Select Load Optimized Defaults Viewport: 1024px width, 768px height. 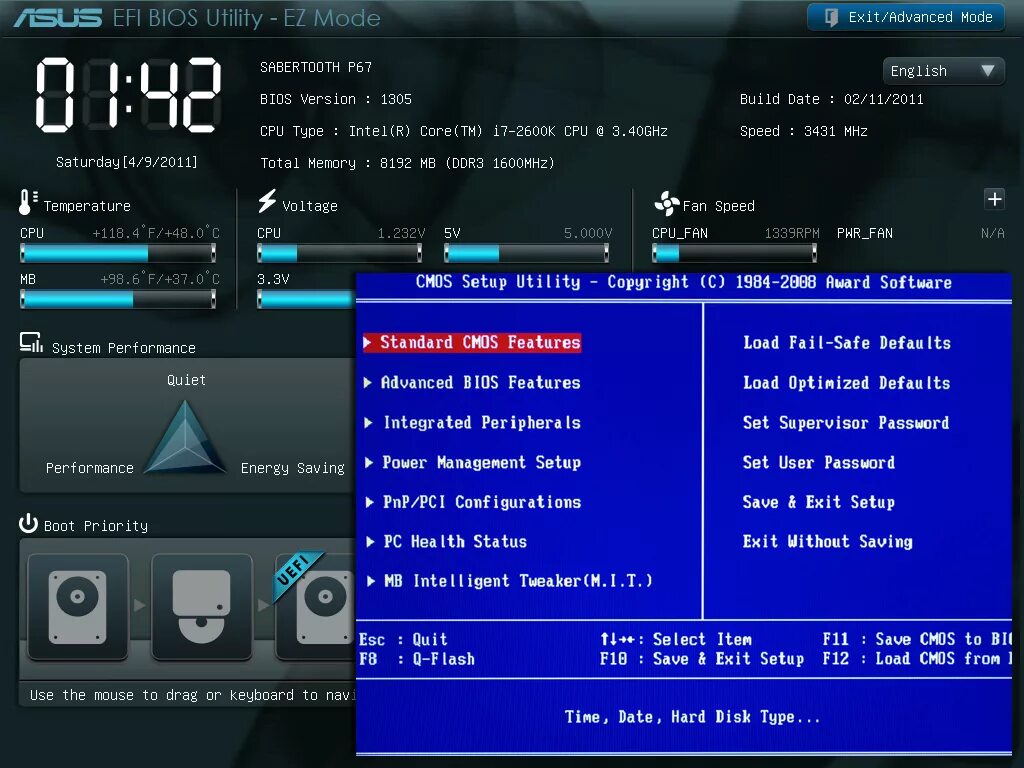coord(846,383)
